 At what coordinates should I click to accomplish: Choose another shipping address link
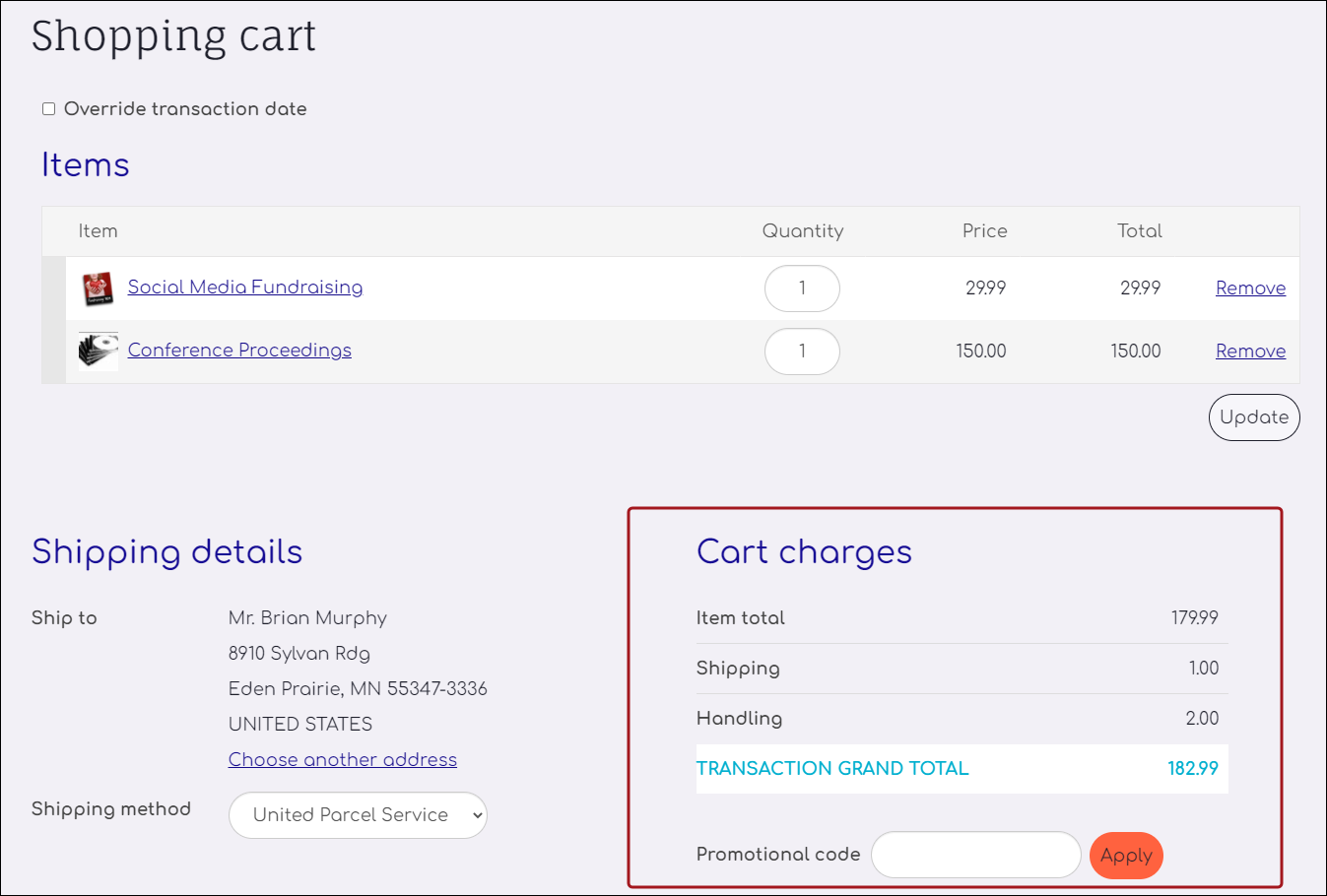343,759
